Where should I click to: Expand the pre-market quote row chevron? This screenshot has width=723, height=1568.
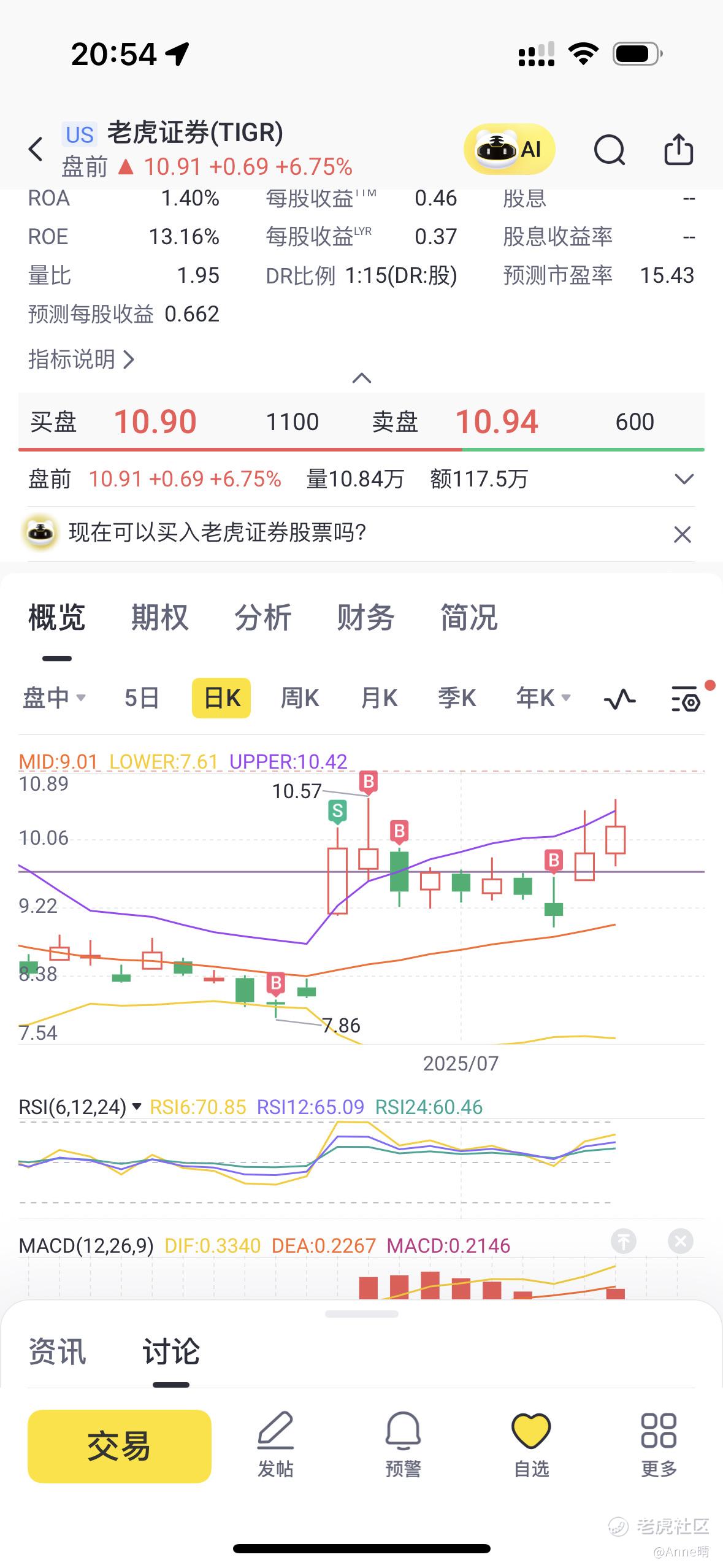[x=684, y=479]
